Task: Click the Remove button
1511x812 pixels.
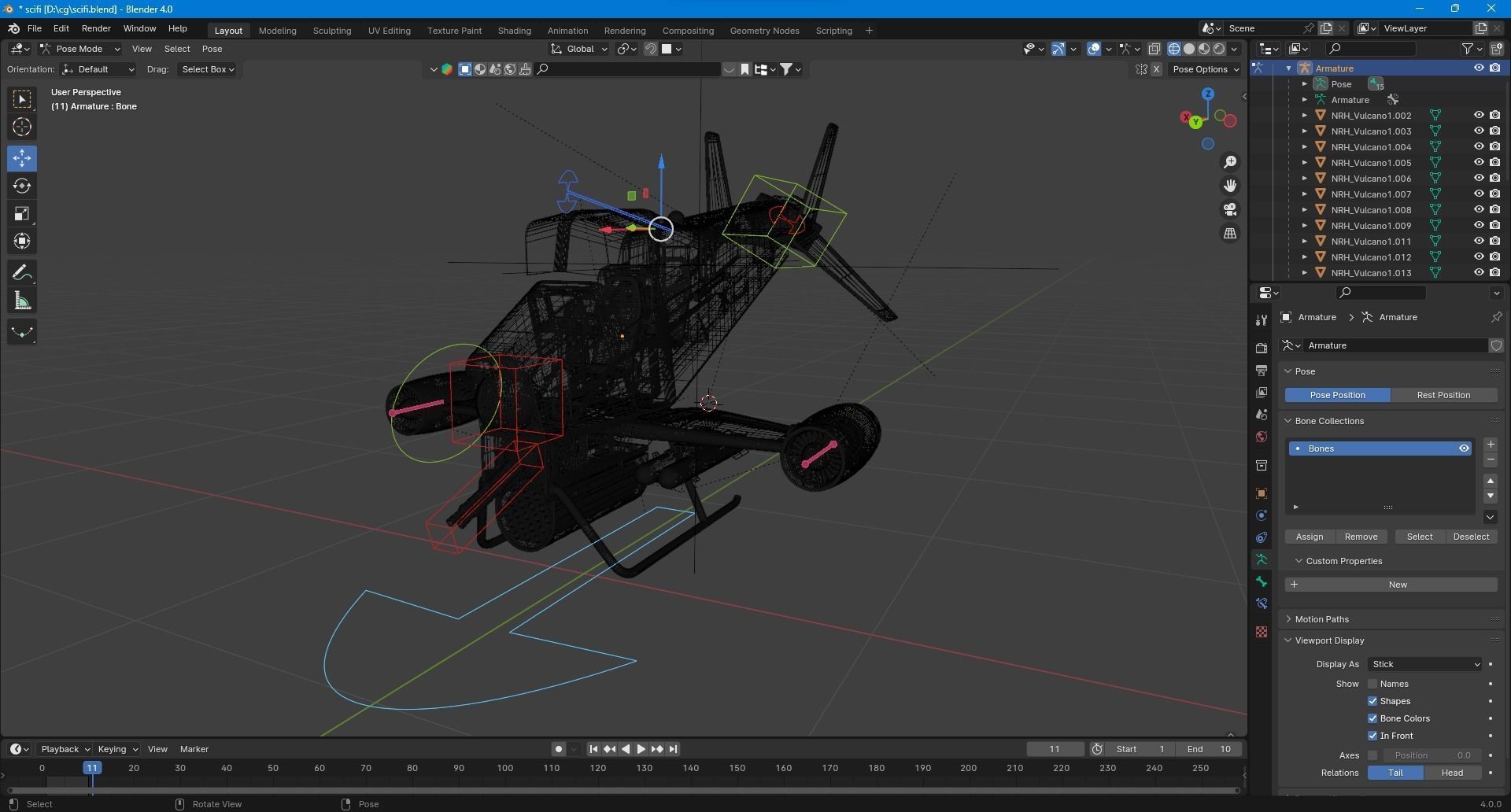Action: pos(1361,537)
